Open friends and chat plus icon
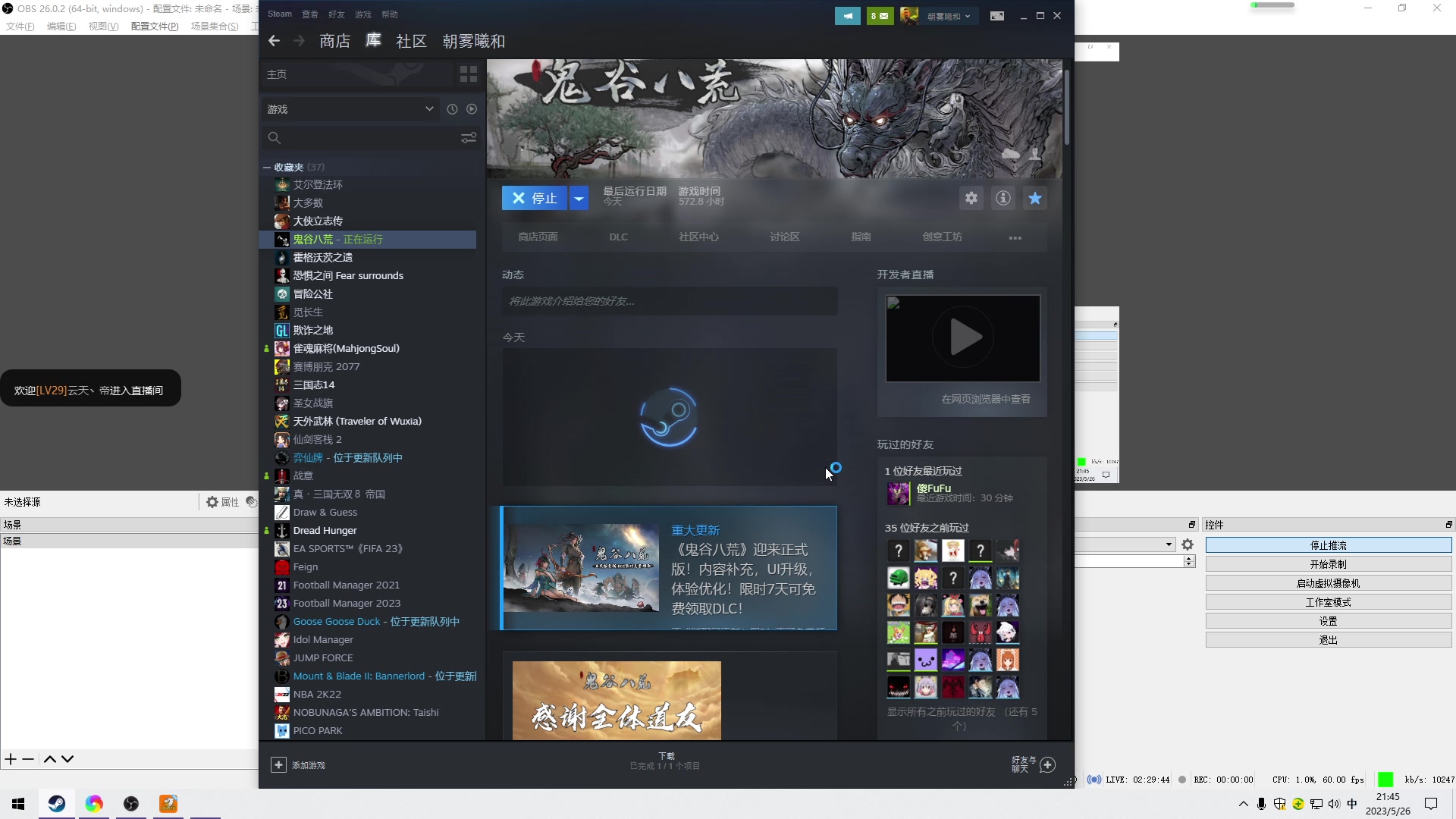The image size is (1456, 819). click(1047, 765)
